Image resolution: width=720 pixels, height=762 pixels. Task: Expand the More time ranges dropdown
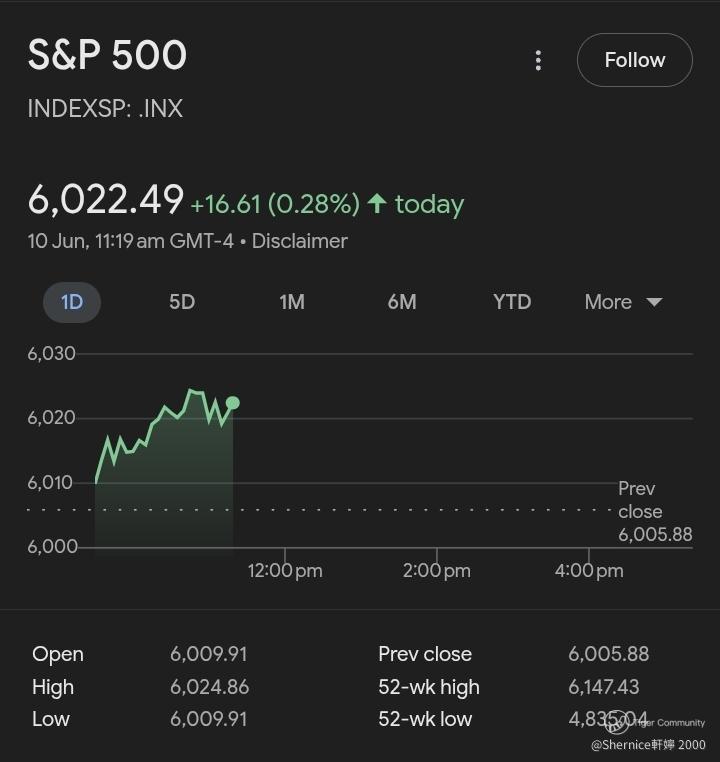[x=623, y=302]
